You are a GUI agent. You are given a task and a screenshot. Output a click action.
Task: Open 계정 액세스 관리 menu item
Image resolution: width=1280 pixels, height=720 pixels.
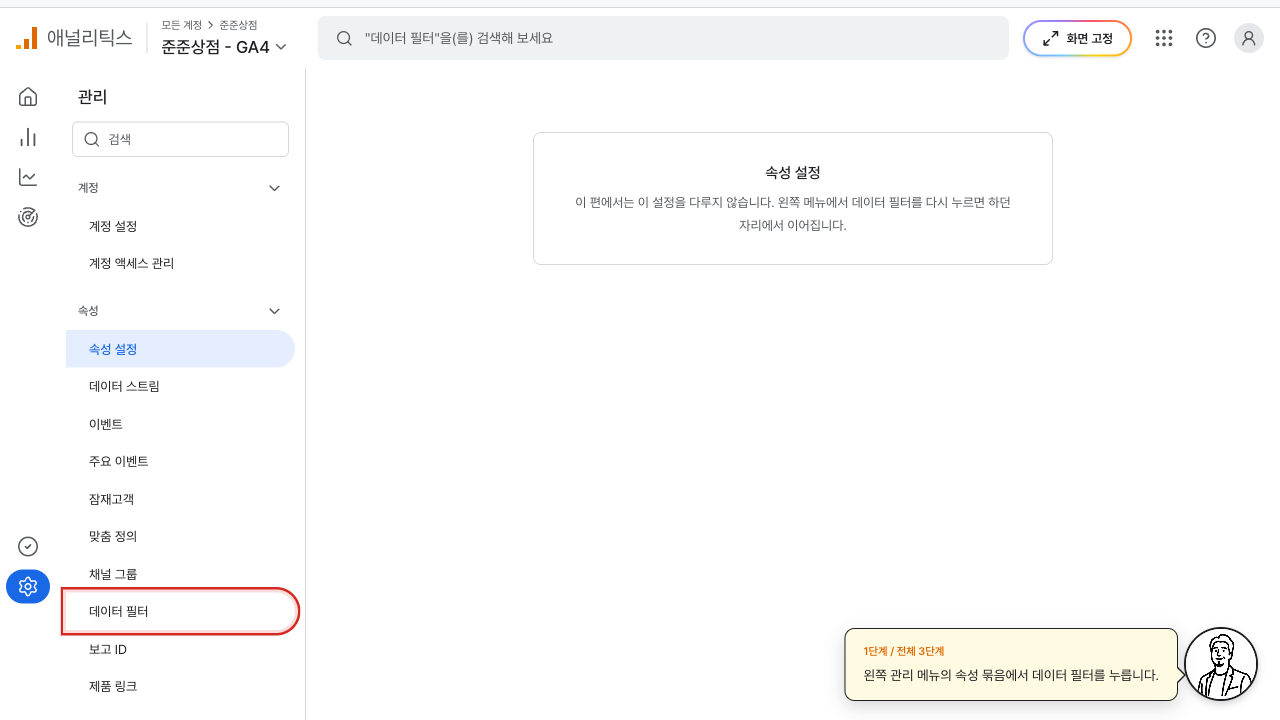180,264
